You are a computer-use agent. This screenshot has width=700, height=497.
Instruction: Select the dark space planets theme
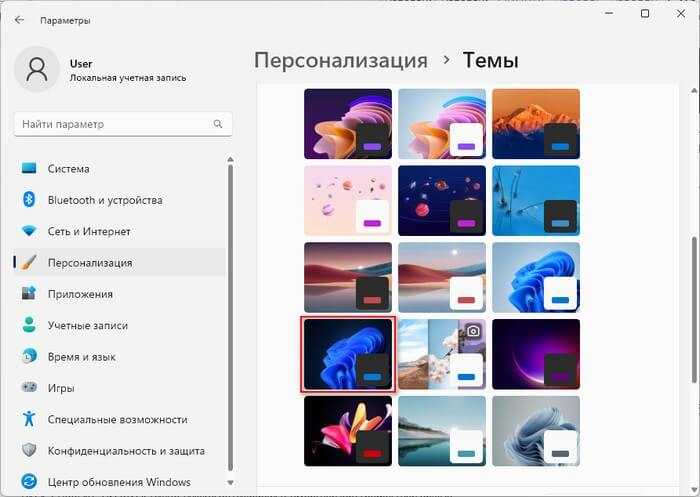click(x=442, y=200)
